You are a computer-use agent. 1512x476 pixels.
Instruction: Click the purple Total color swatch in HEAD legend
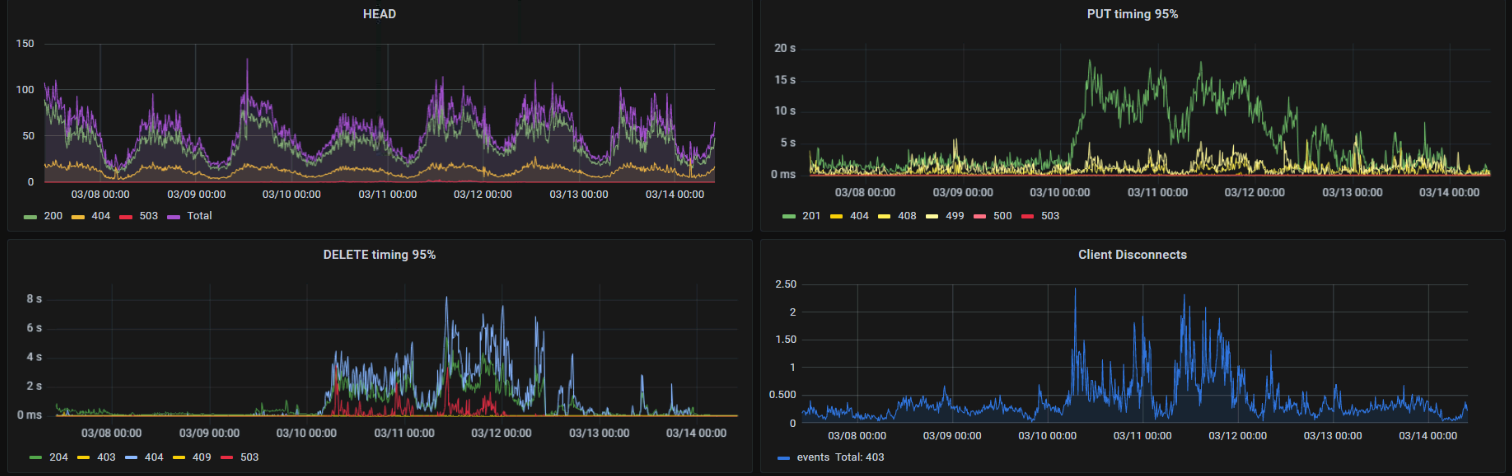click(x=172, y=216)
